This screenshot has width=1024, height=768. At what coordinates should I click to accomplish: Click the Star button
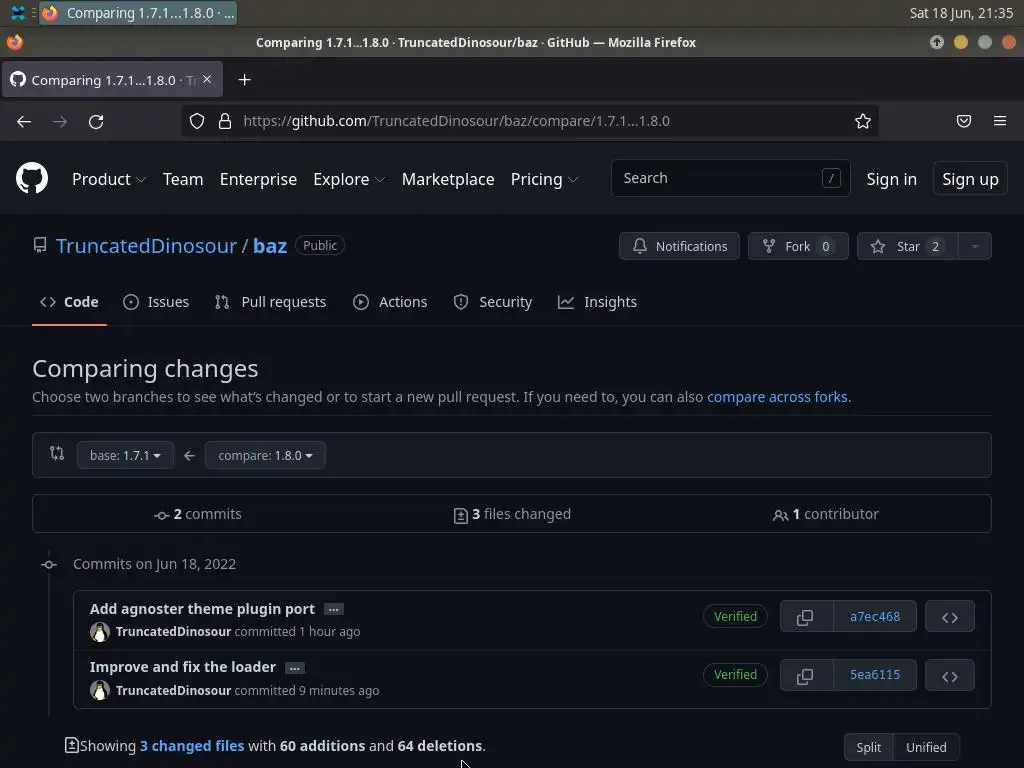pyautogui.click(x=908, y=246)
